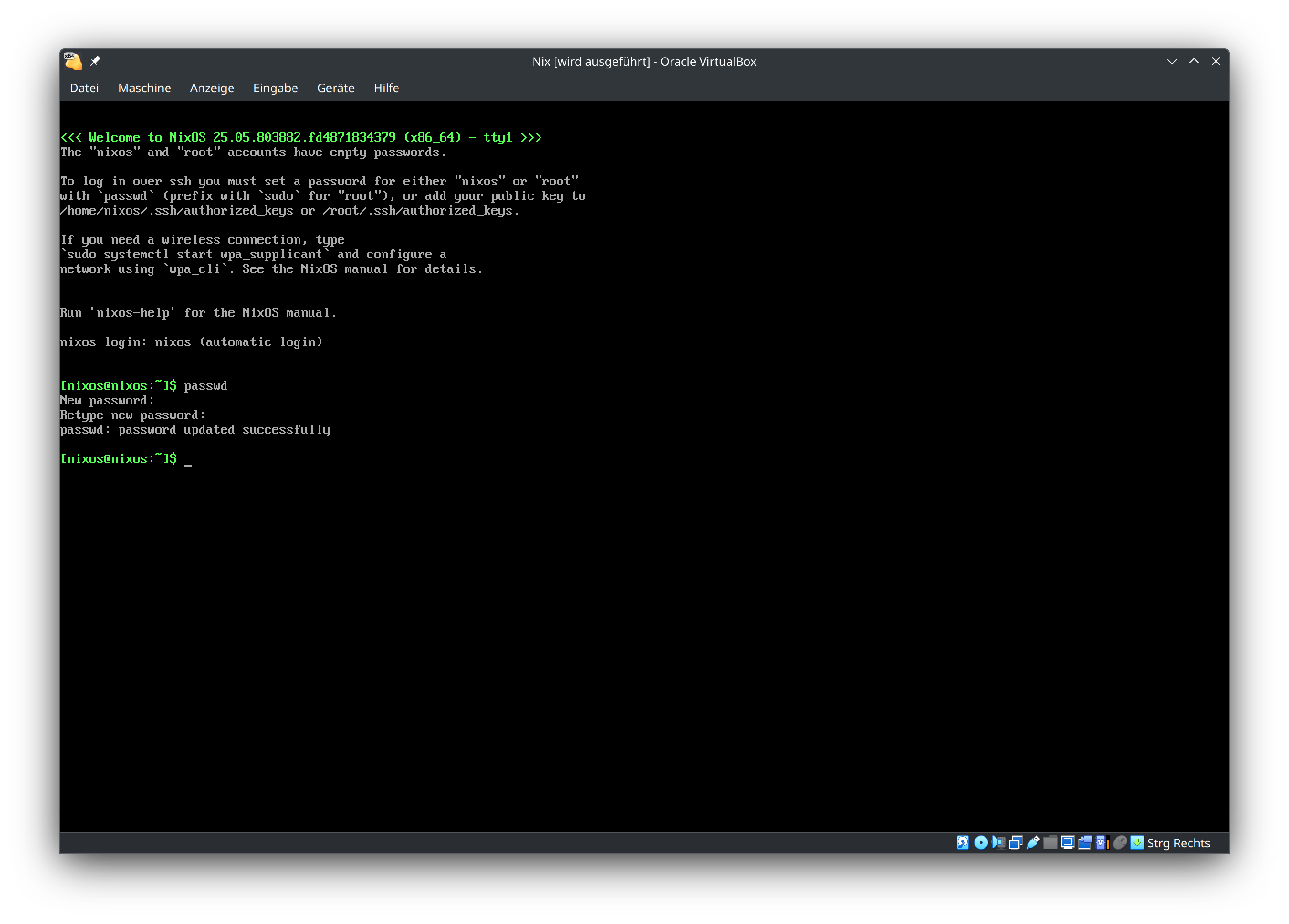Click the 'Retype new password:' line
Screen dimensions: 1289x924
[133, 415]
